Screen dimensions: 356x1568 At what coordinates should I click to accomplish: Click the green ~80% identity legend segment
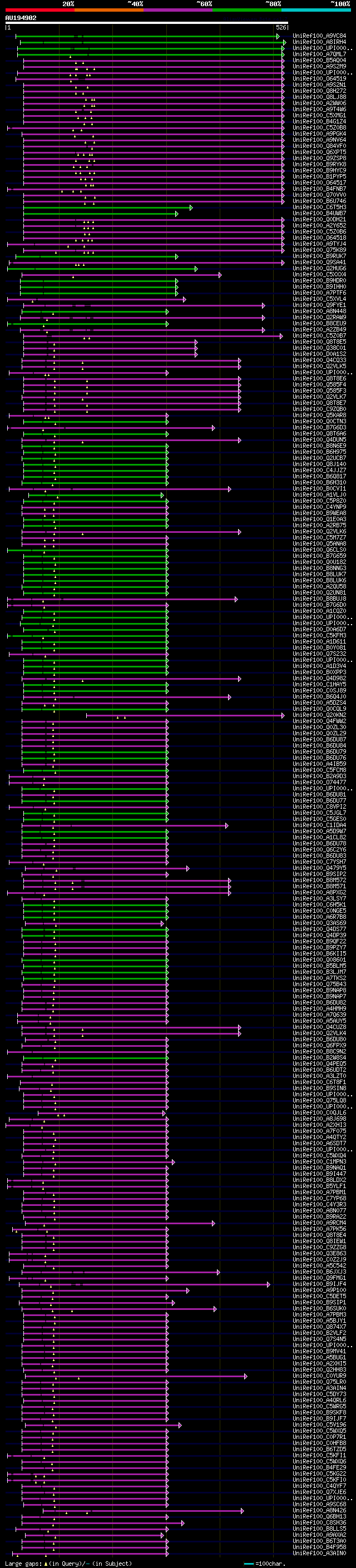[x=247, y=10]
